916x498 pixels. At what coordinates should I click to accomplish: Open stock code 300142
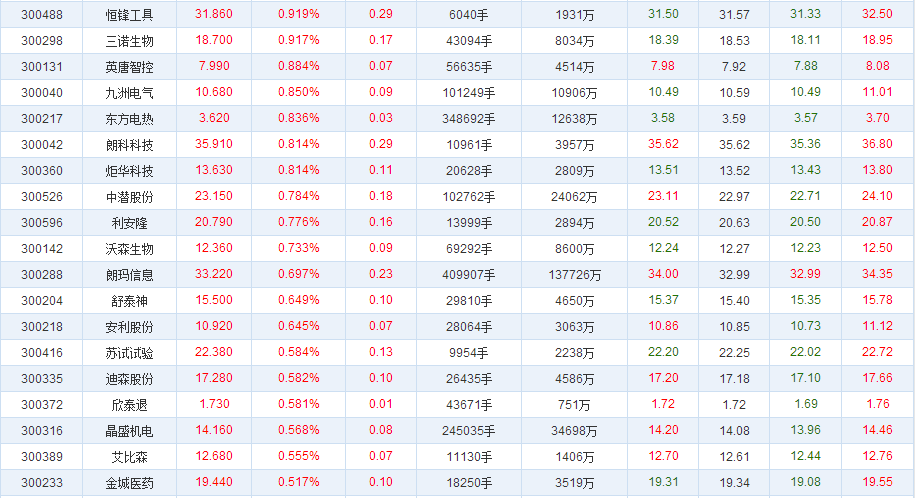coord(41,249)
